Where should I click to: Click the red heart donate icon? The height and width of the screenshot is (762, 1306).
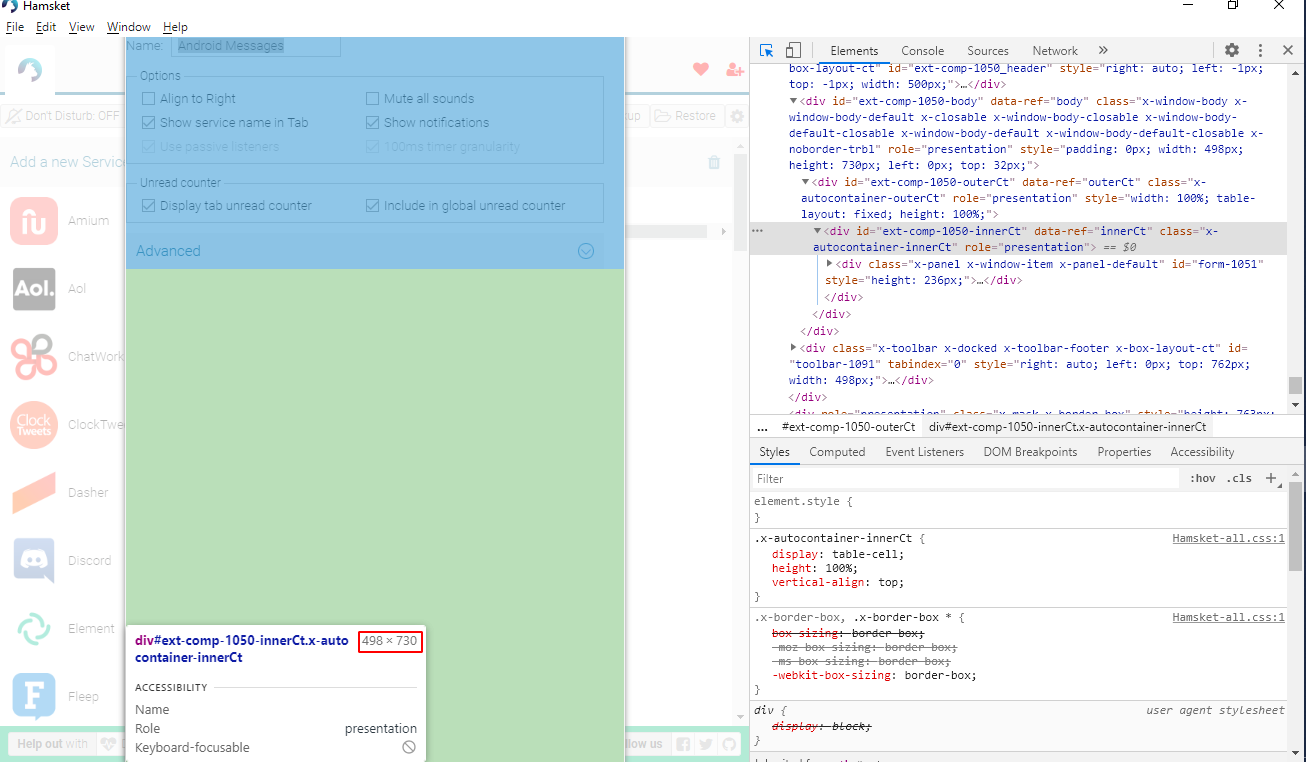coord(701,69)
